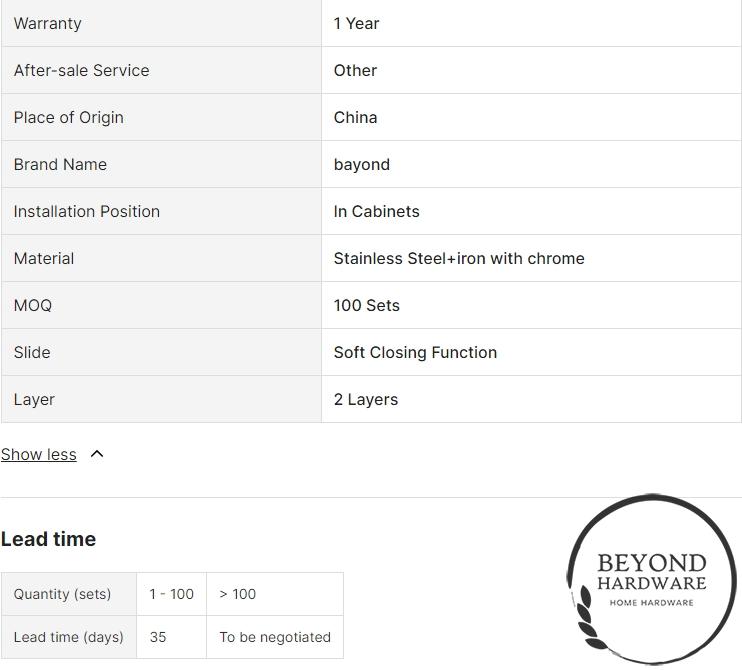Select the Stainless Steel+iron with chrome text
The image size is (742, 670).
coord(459,258)
